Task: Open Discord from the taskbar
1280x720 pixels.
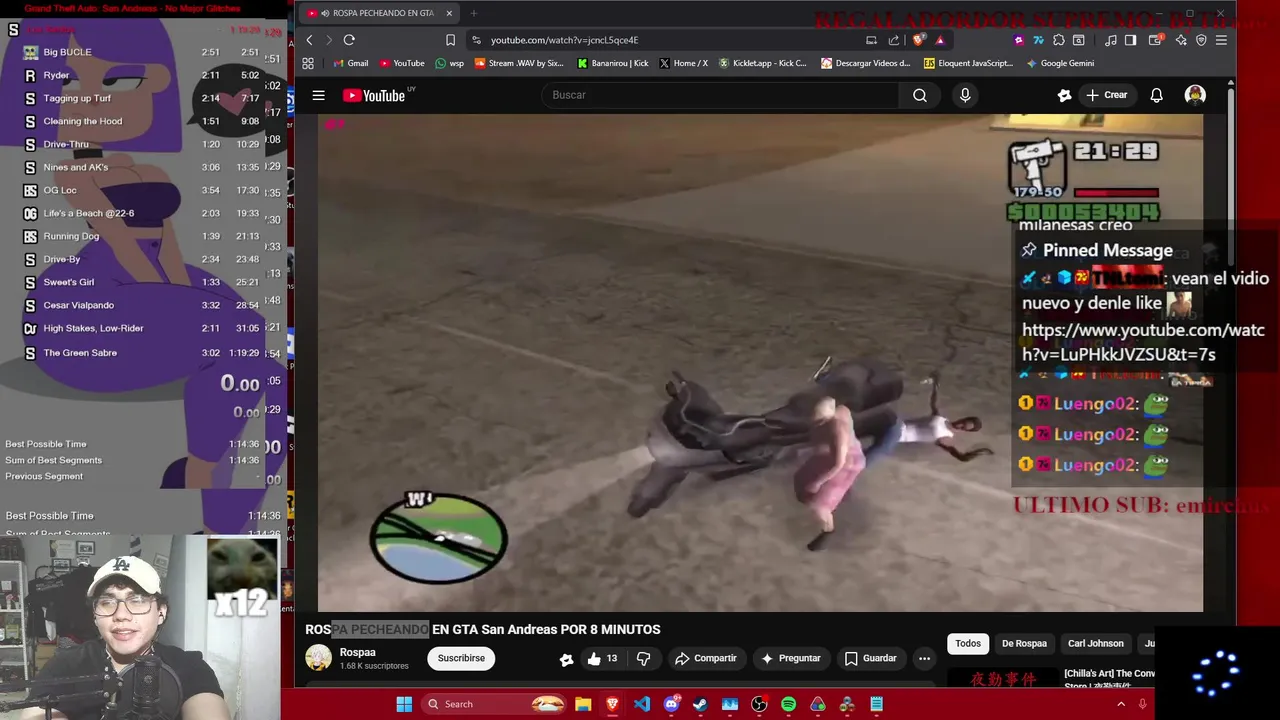Action: pyautogui.click(x=671, y=704)
